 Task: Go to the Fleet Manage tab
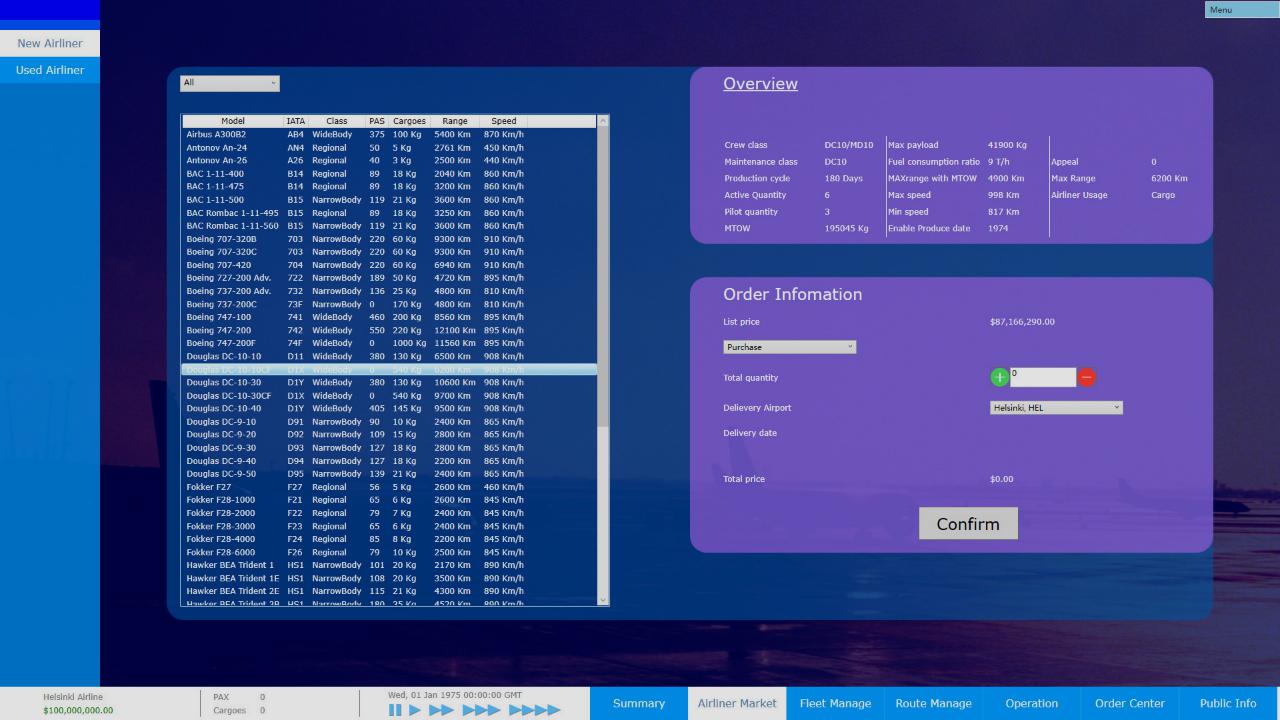(x=835, y=703)
